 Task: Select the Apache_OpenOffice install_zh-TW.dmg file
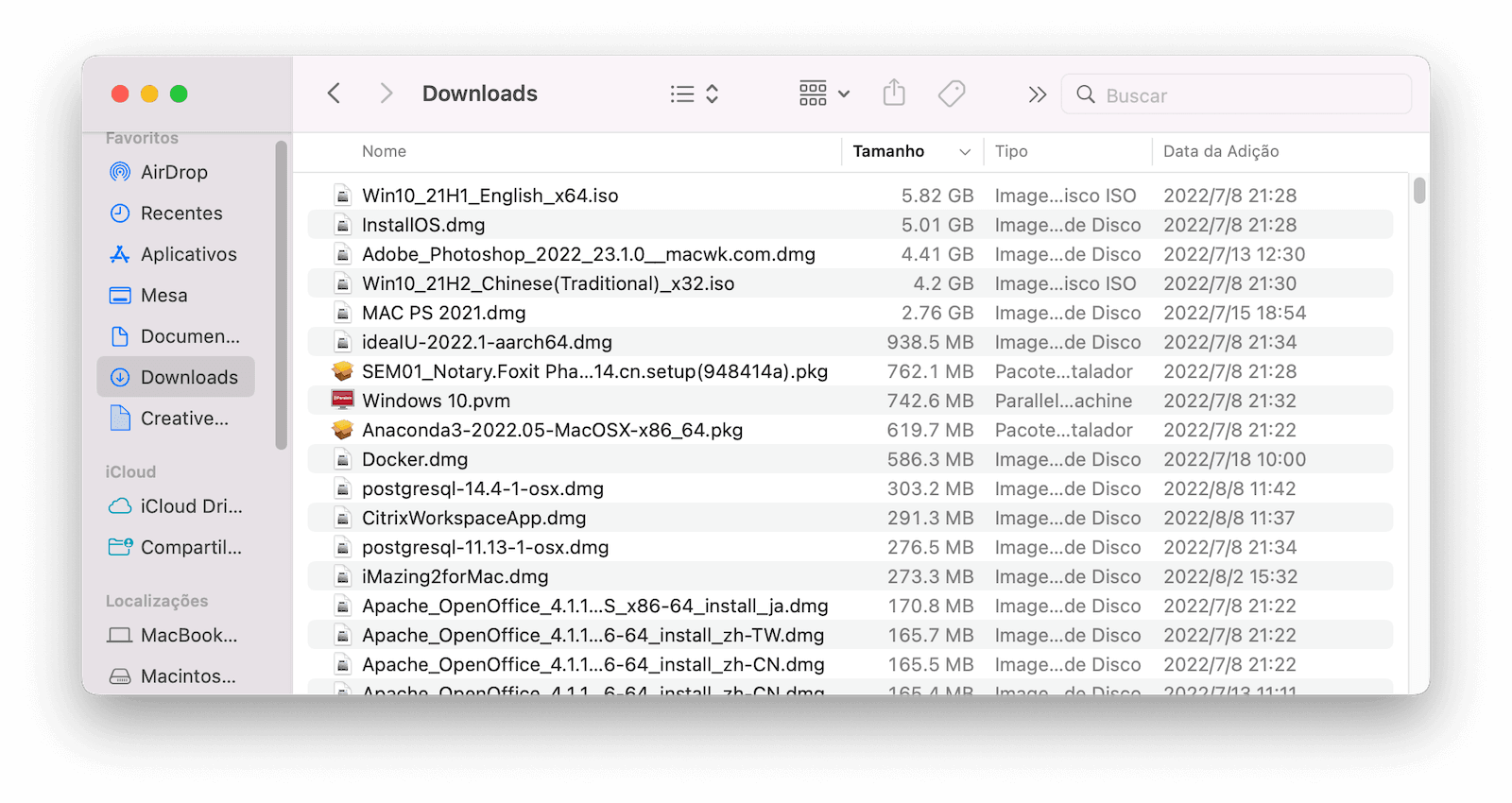point(850,635)
